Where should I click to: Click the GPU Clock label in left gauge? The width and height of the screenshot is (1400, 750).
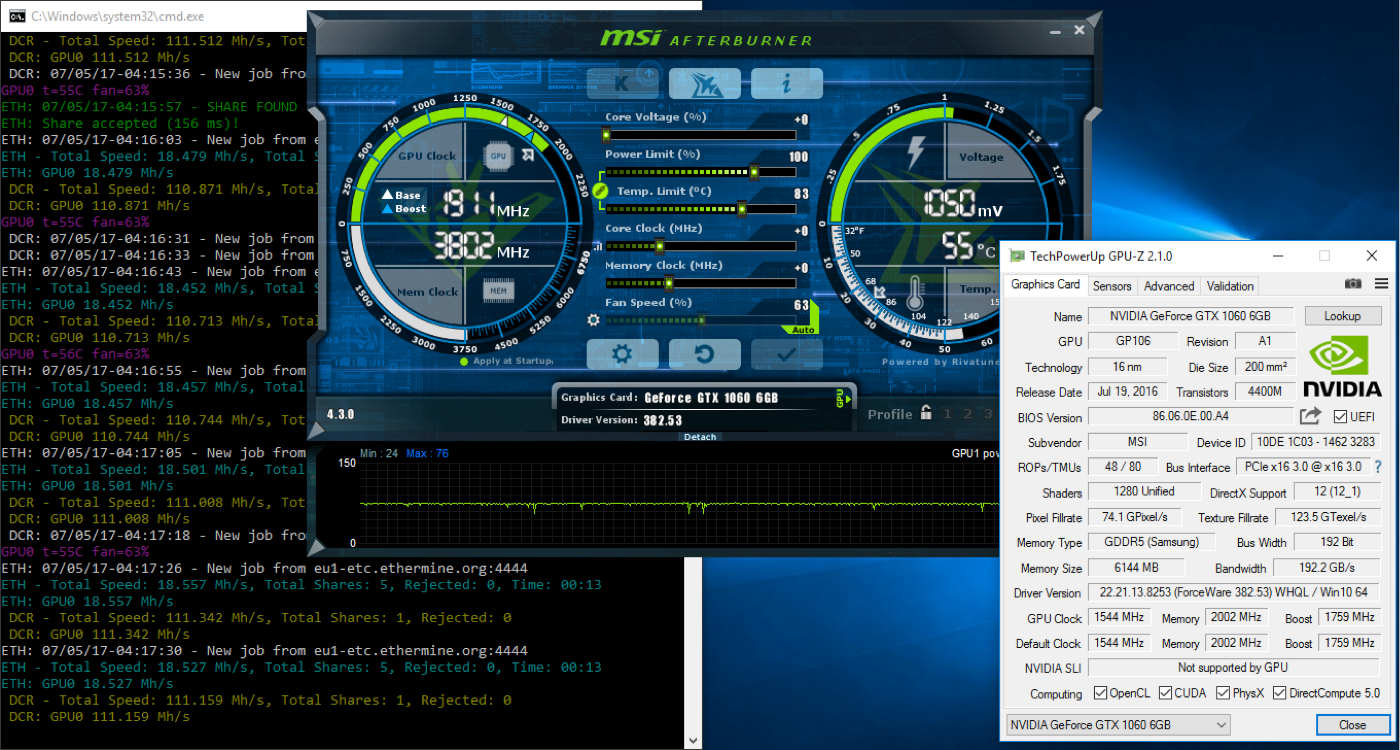(428, 156)
